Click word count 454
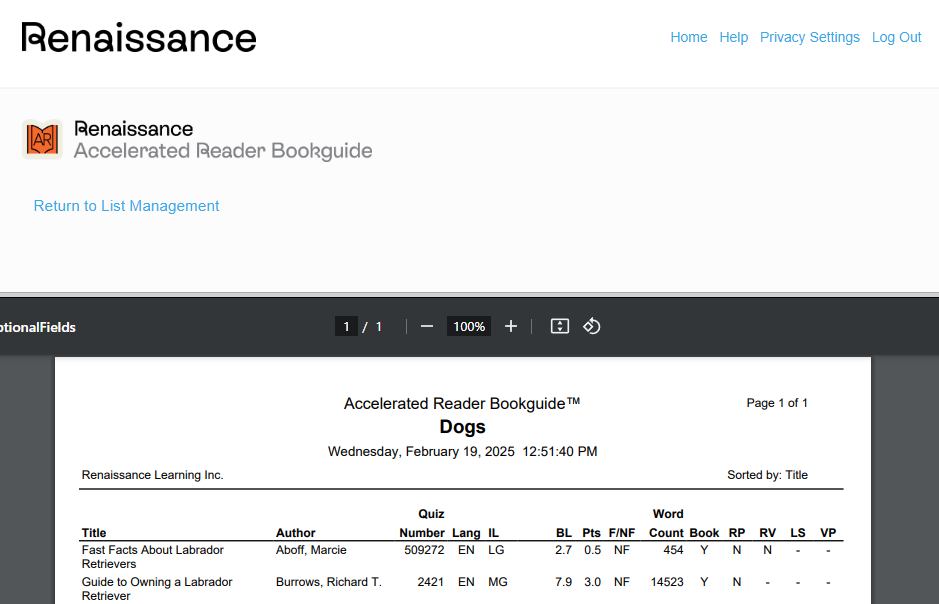This screenshot has width=939, height=604. 673,550
